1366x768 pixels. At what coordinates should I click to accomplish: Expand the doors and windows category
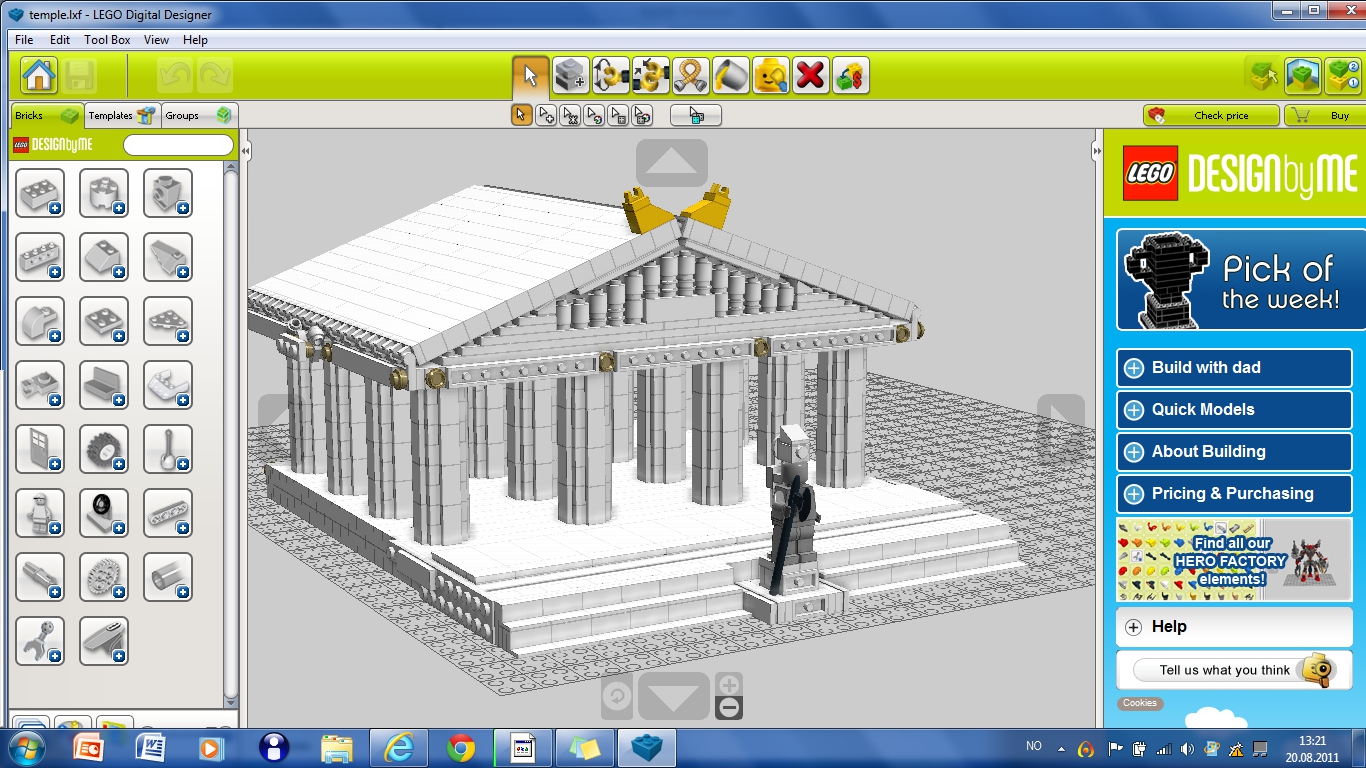click(x=40, y=449)
